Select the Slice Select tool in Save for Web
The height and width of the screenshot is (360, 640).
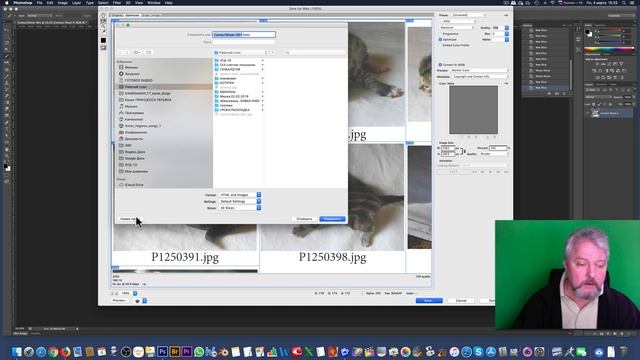pyautogui.click(x=103, y=21)
